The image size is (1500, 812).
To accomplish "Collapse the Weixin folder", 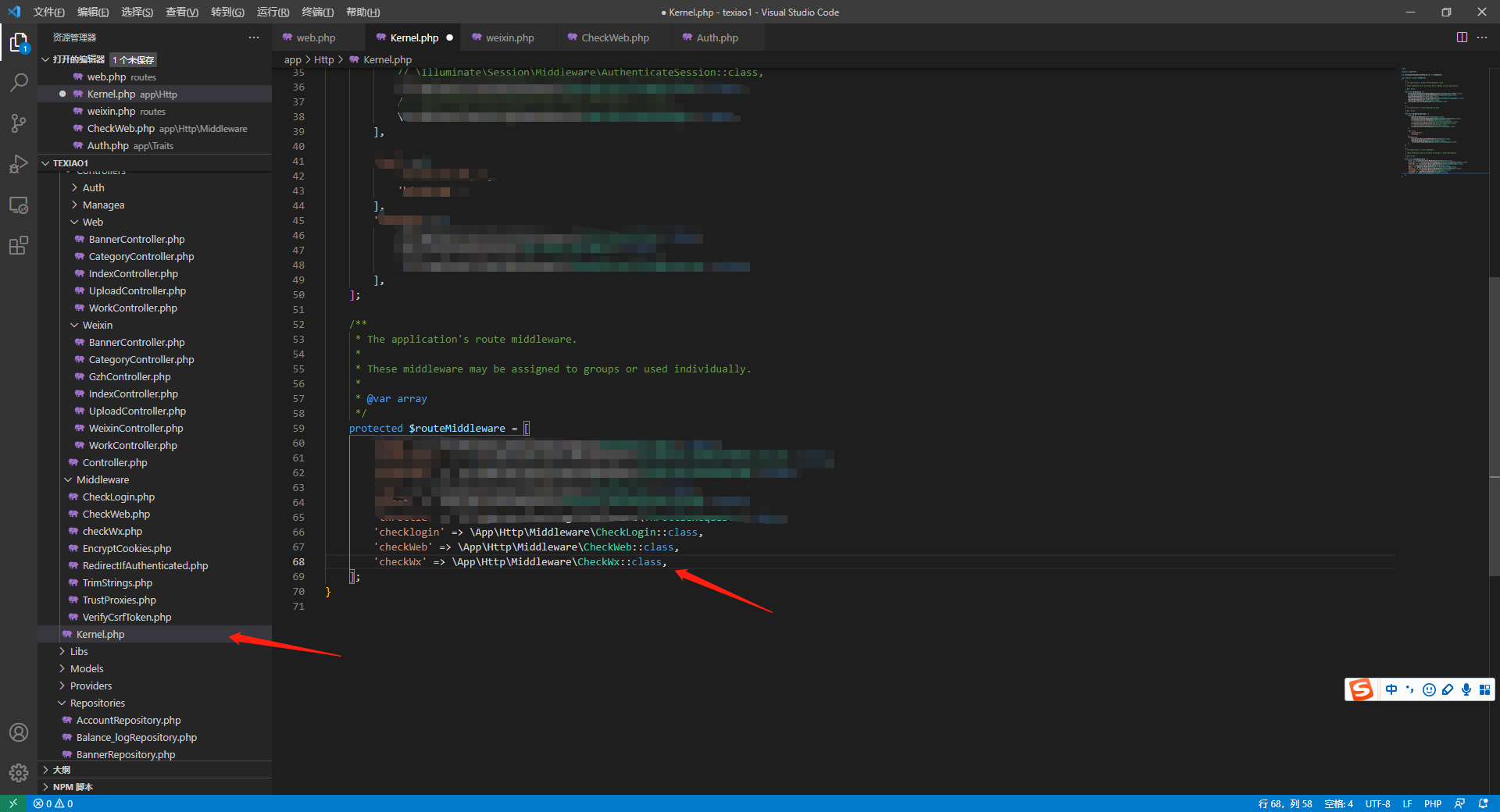I will [x=97, y=325].
